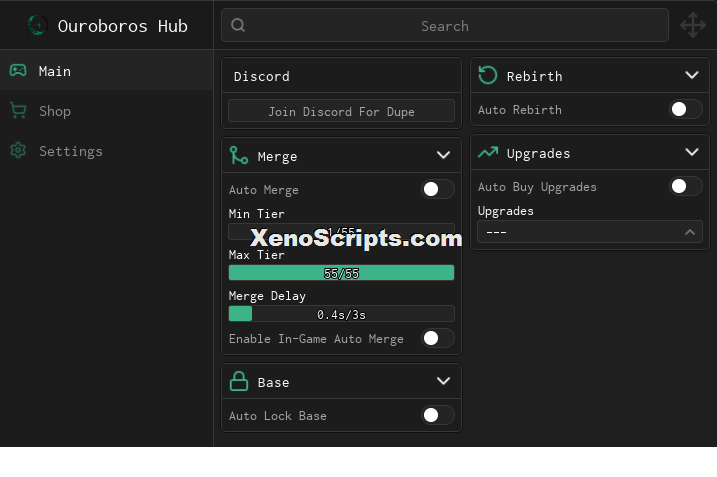The height and width of the screenshot is (477, 717).
Task: Collapse the Upgrades section chevron
Action: coord(692,152)
